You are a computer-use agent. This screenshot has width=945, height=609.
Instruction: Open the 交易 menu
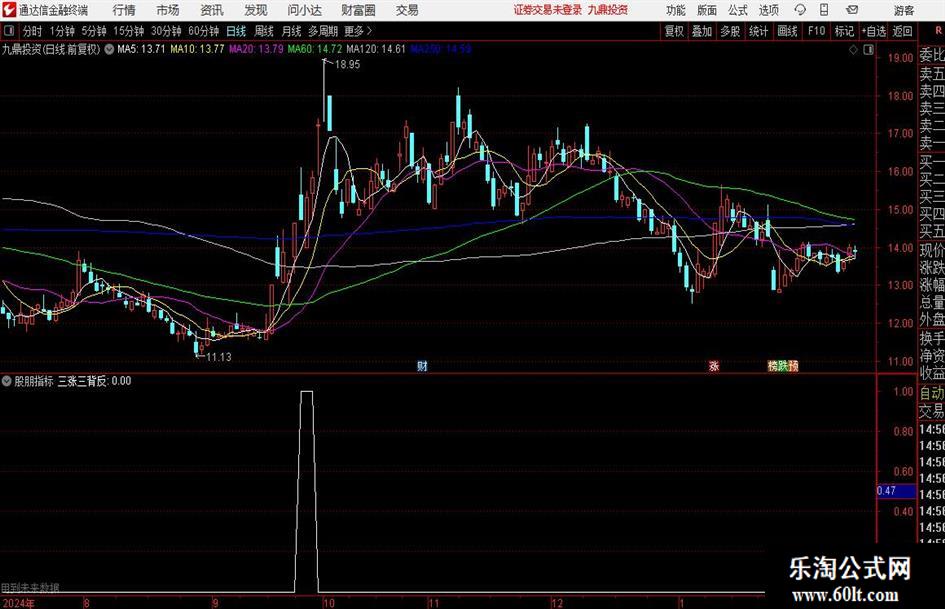pos(407,10)
